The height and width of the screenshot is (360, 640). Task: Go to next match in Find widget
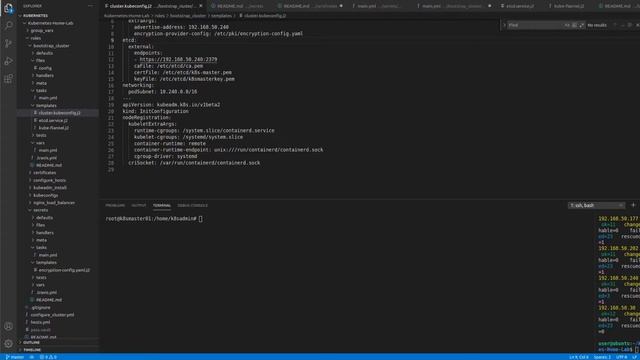pos(622,25)
